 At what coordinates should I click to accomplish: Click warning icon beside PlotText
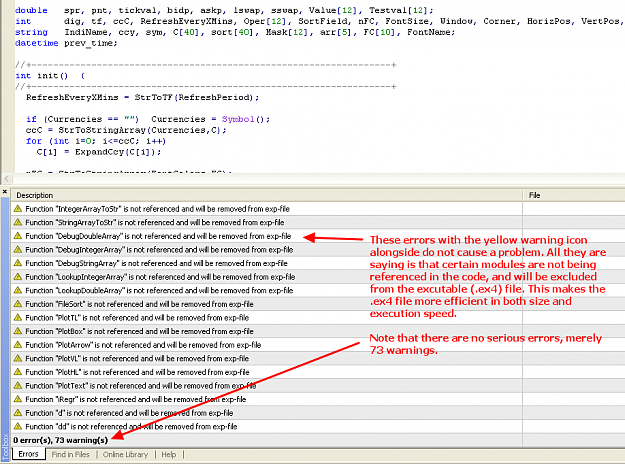[18, 385]
